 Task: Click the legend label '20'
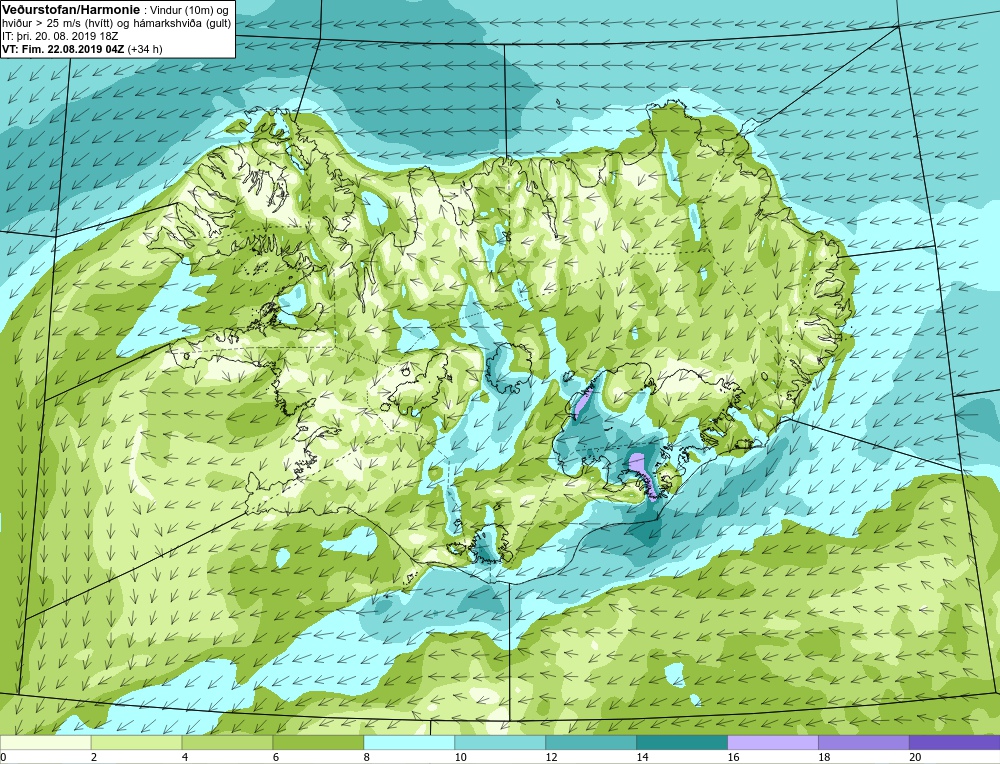click(915, 757)
